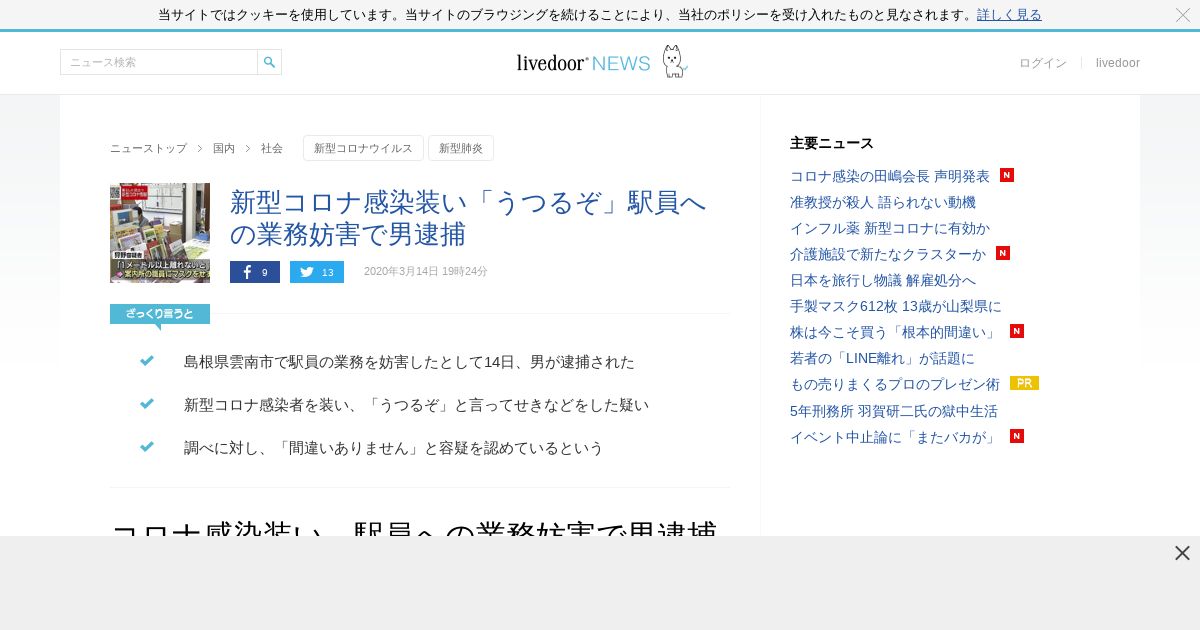Click the search magnifier icon
1200x630 pixels.
pos(269,62)
